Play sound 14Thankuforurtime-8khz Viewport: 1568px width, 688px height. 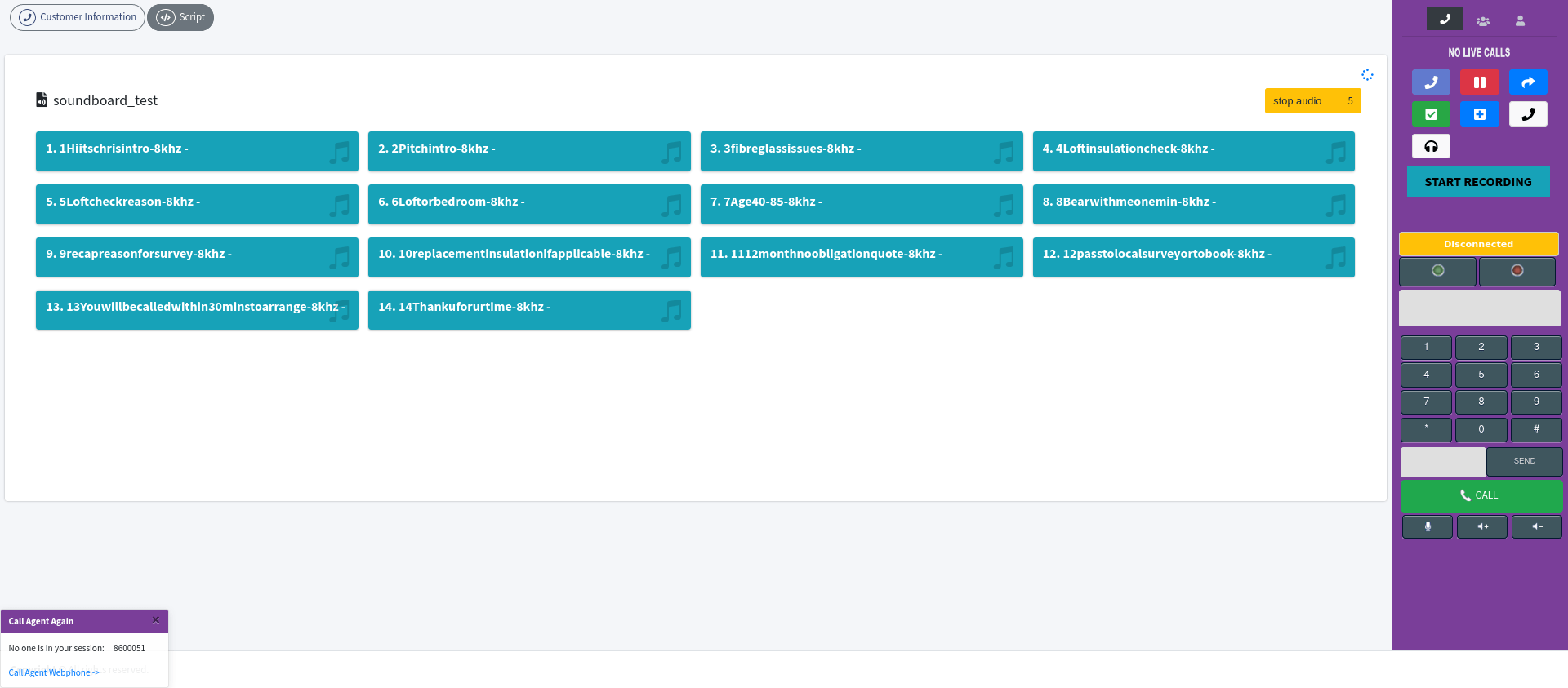[529, 310]
